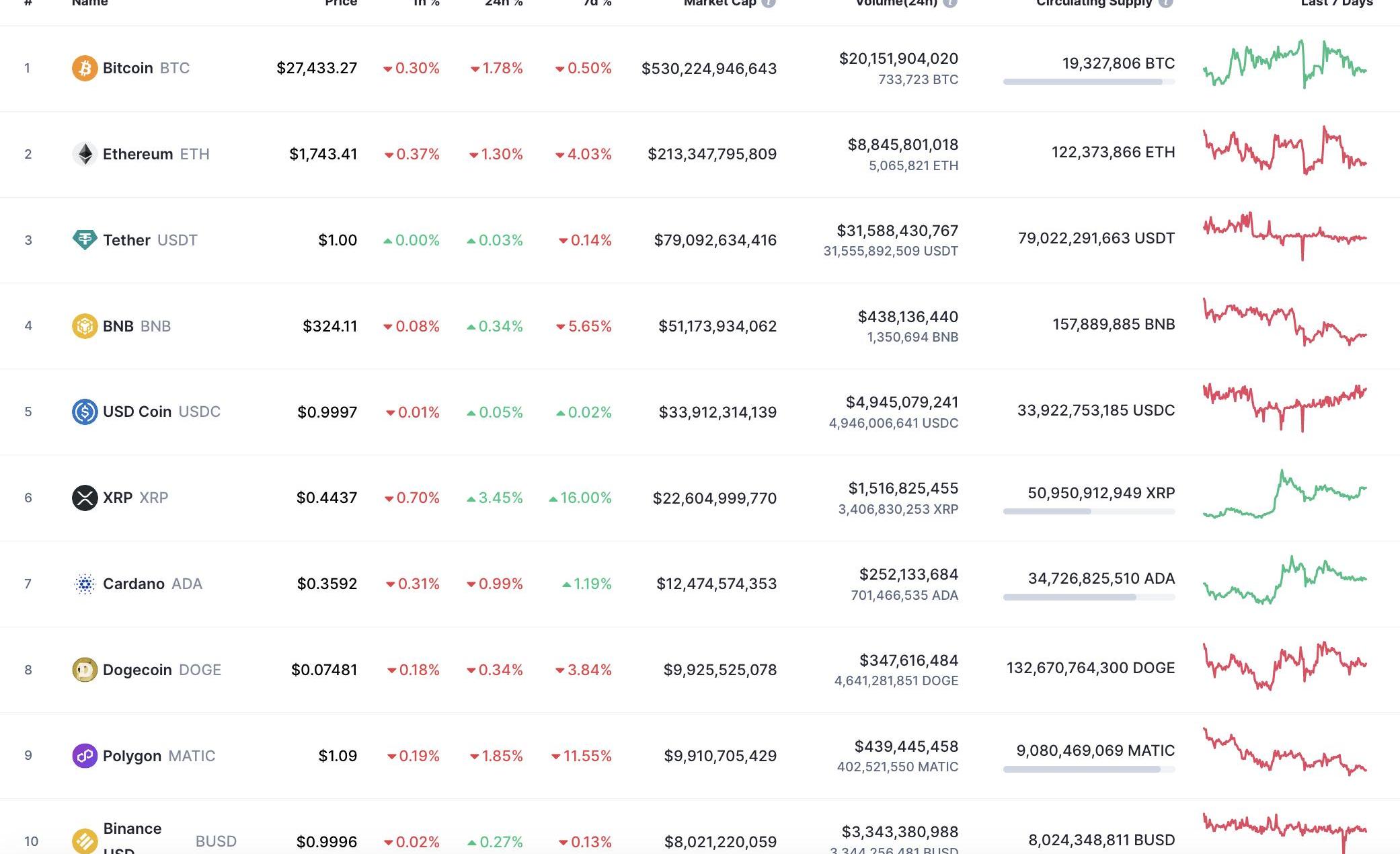1400x854 pixels.
Task: Click the Ethereum diamond logo icon
Action: pyautogui.click(x=85, y=154)
